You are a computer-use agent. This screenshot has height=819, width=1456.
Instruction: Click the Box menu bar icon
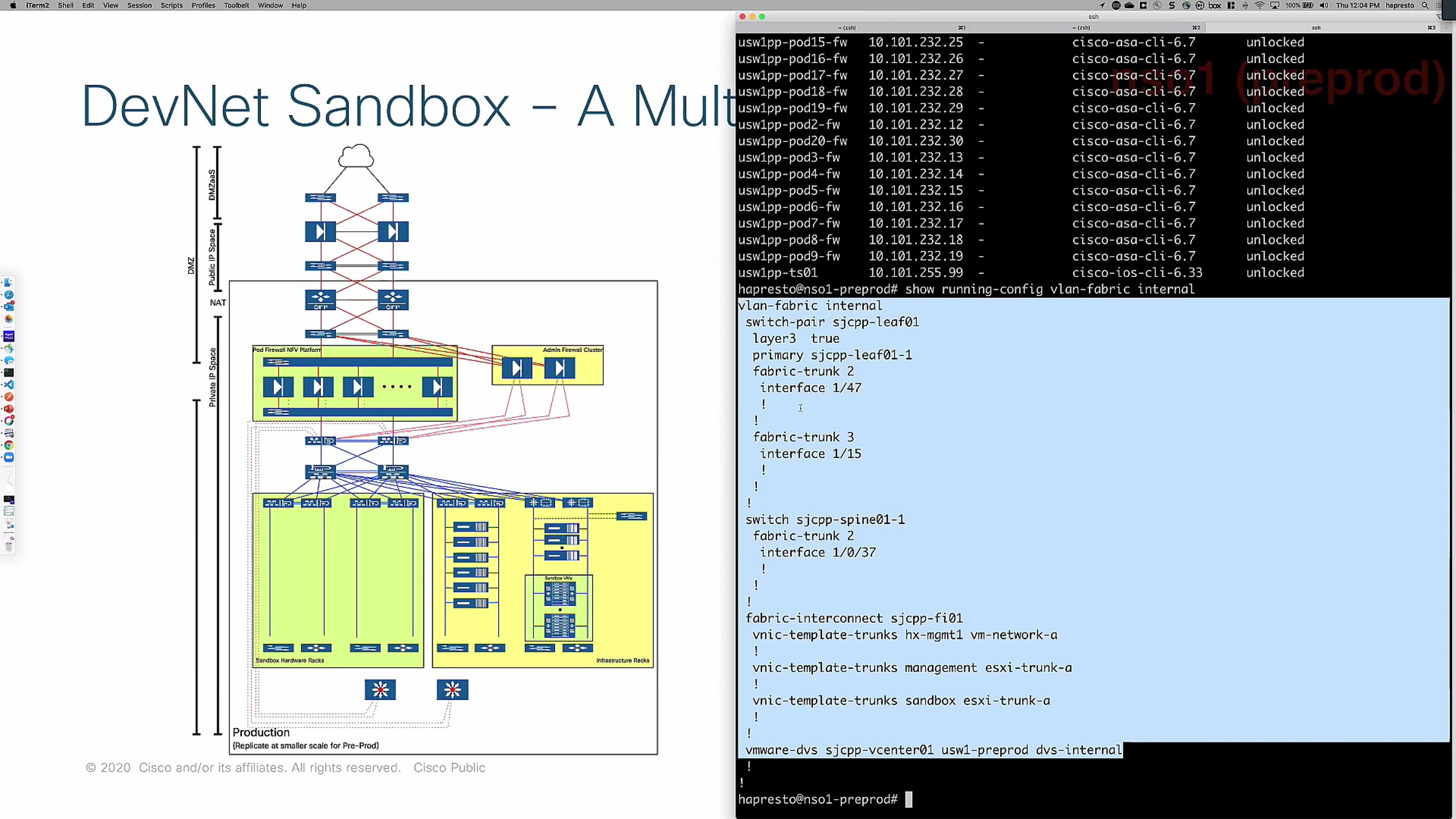[1215, 5]
